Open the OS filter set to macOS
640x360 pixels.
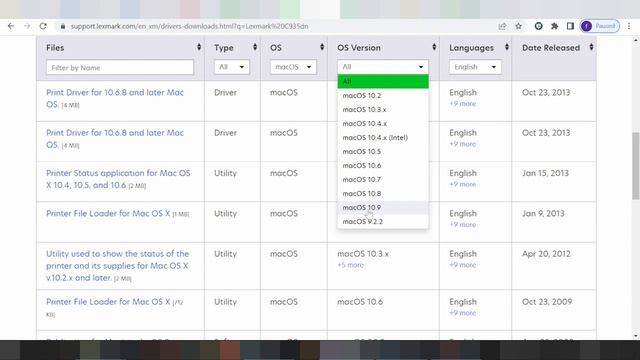(293, 67)
